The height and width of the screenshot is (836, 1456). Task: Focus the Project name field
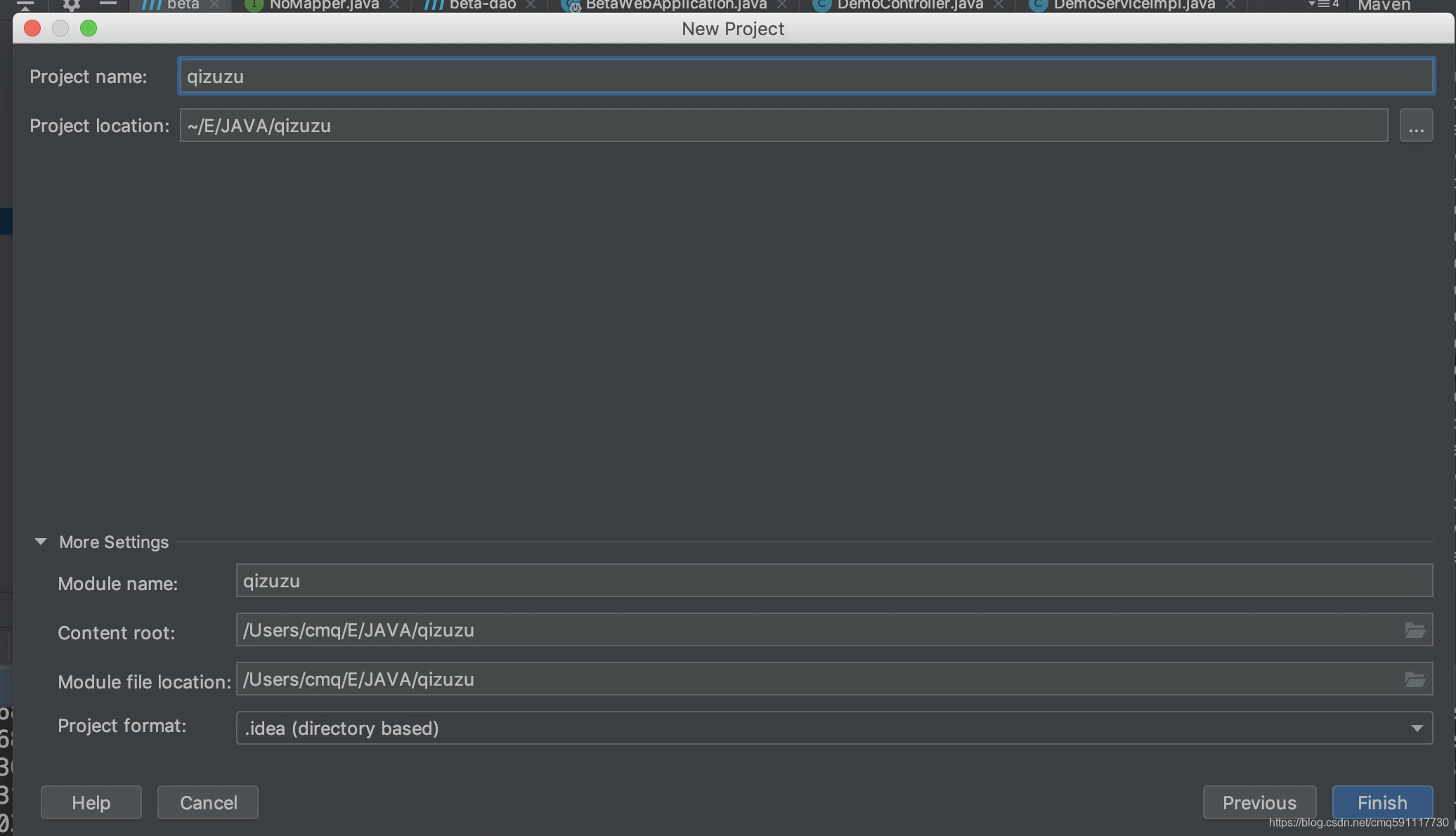805,77
